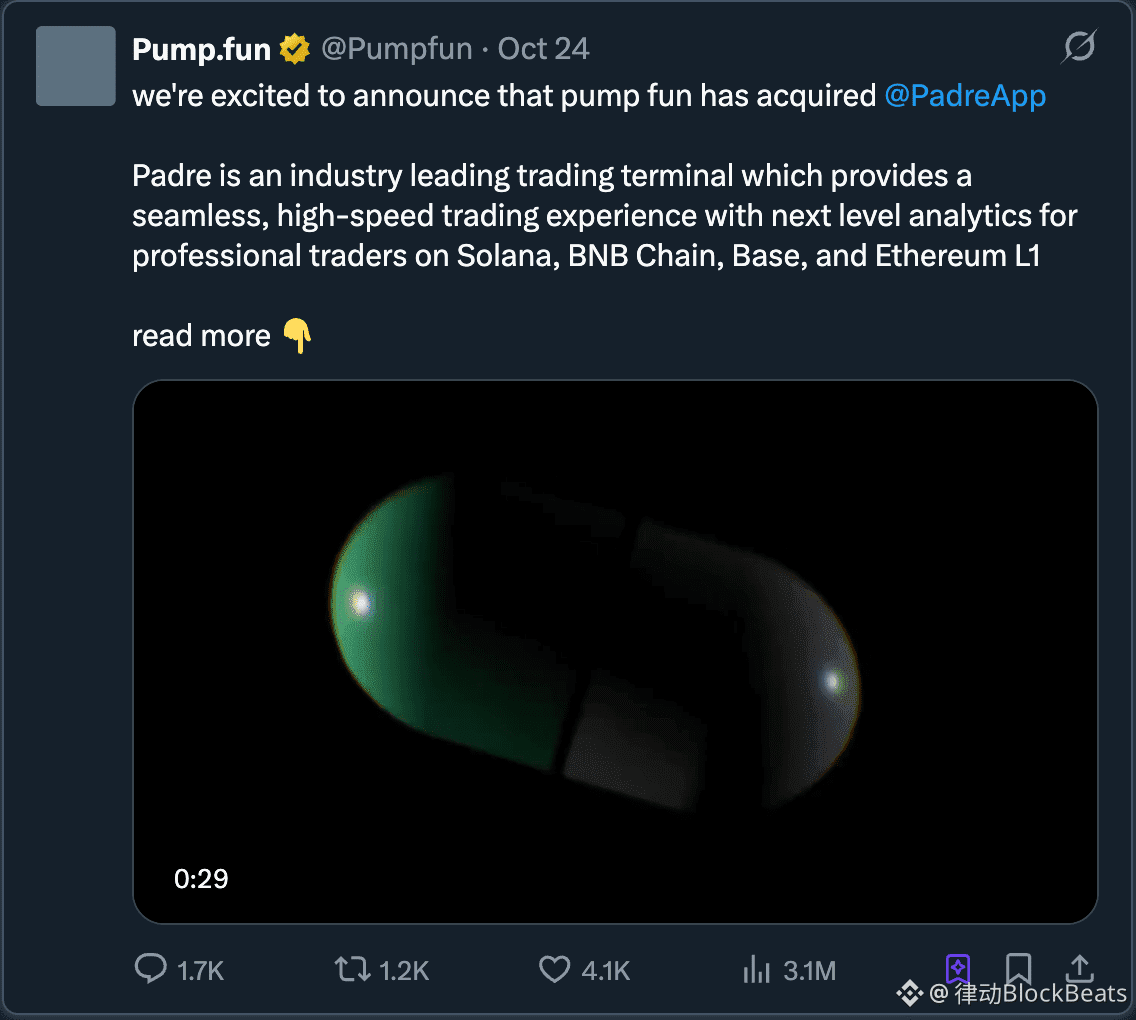Click the 4.1K likes count
Image resolution: width=1136 pixels, height=1020 pixels.
(606, 970)
